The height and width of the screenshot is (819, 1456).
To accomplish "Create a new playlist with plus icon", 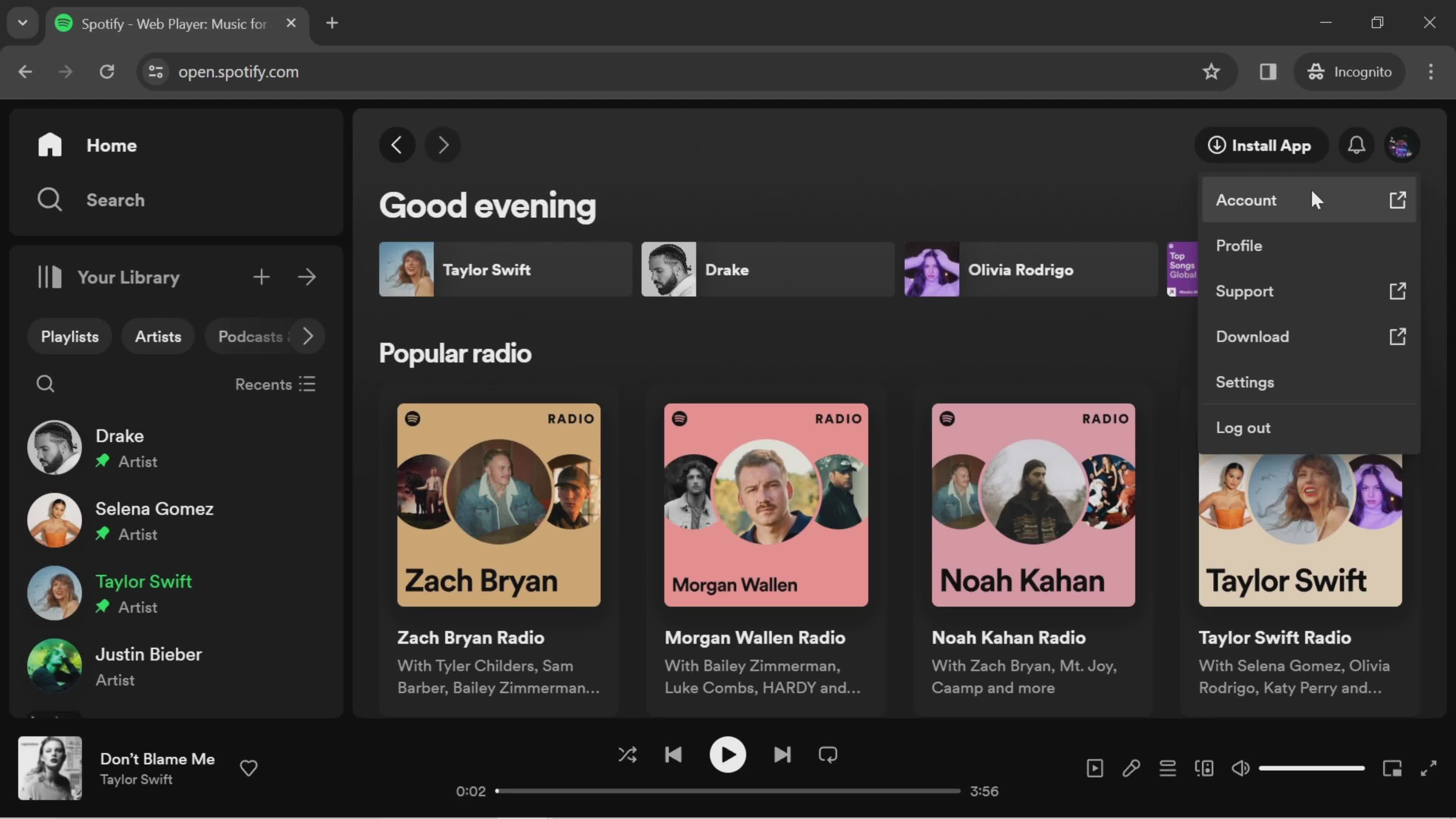I will [261, 277].
